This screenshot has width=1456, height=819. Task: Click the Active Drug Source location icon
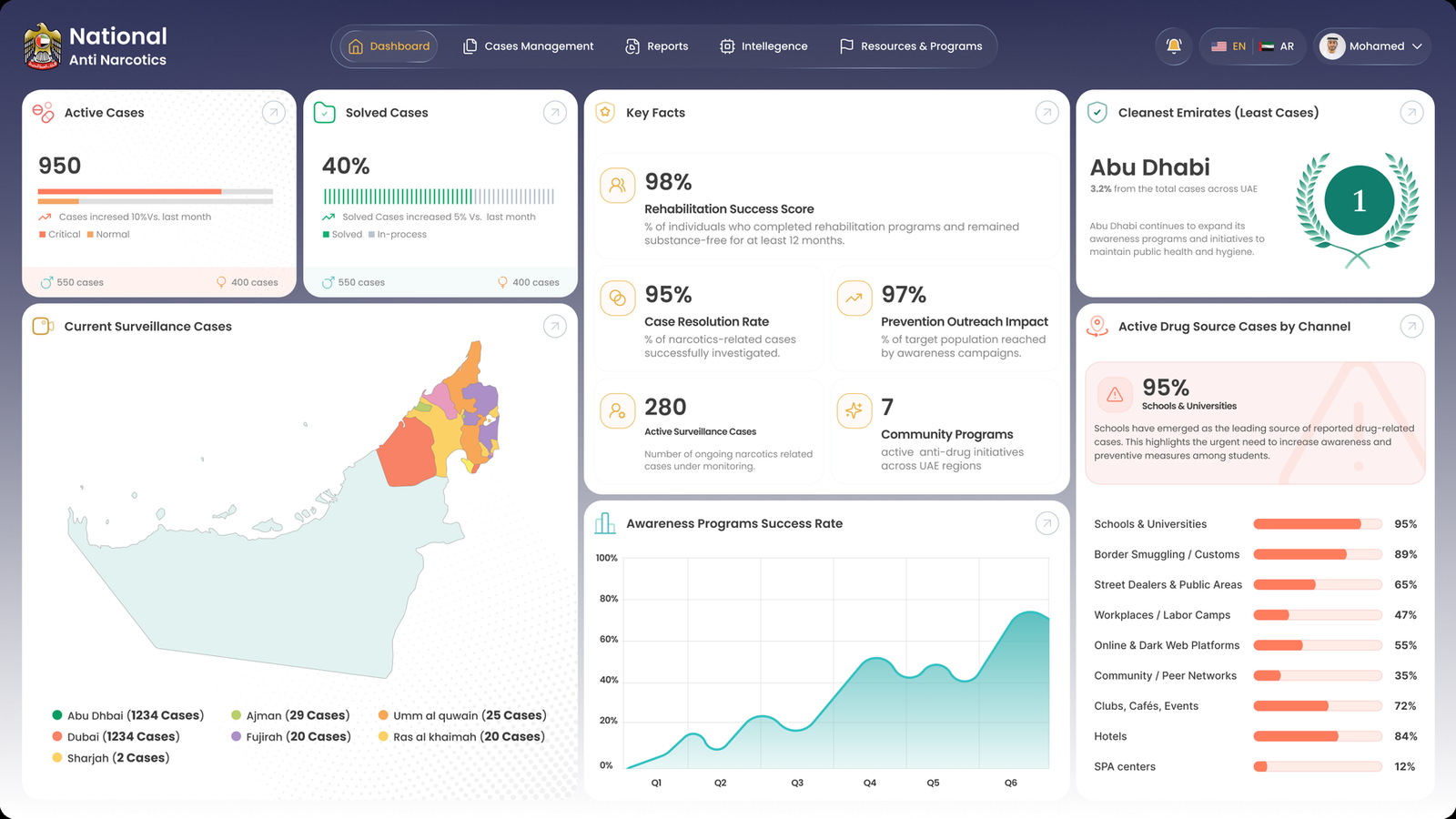coord(1097,326)
